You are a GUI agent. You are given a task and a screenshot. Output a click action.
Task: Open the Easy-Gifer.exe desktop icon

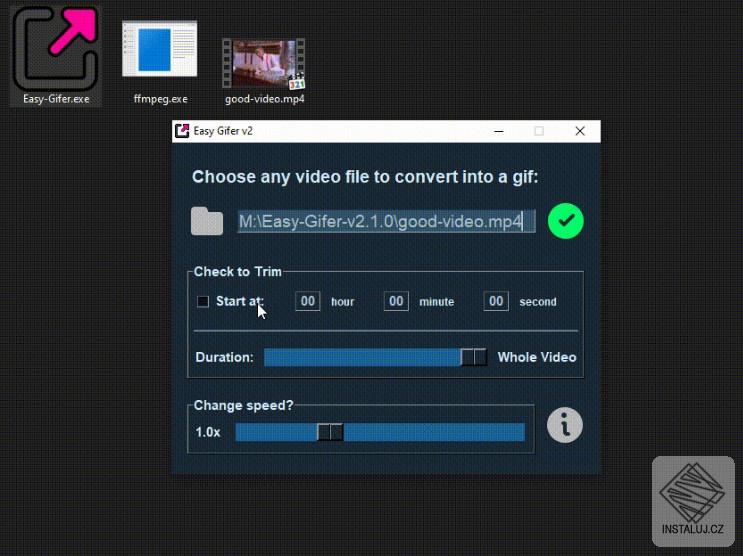click(x=56, y=56)
